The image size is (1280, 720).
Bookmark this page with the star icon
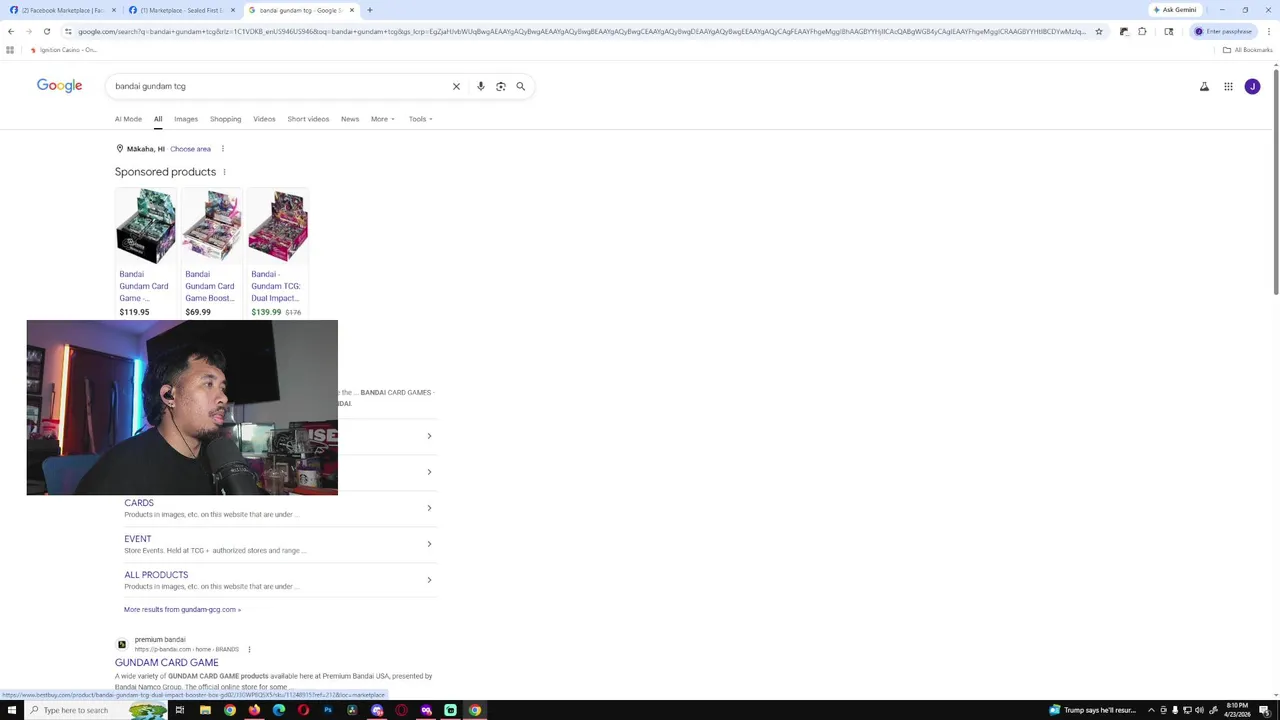point(1099,31)
